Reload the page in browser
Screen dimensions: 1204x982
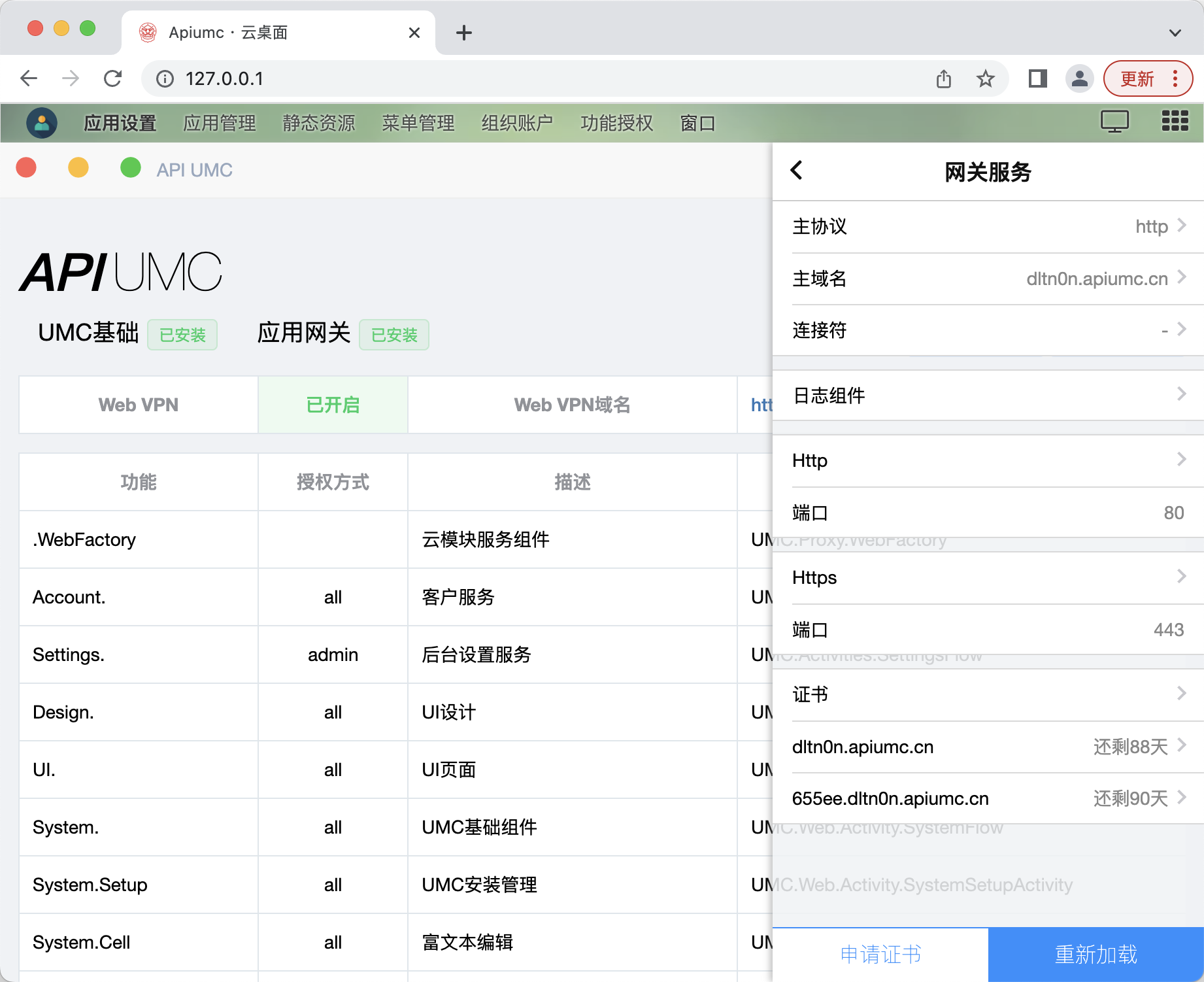[113, 79]
